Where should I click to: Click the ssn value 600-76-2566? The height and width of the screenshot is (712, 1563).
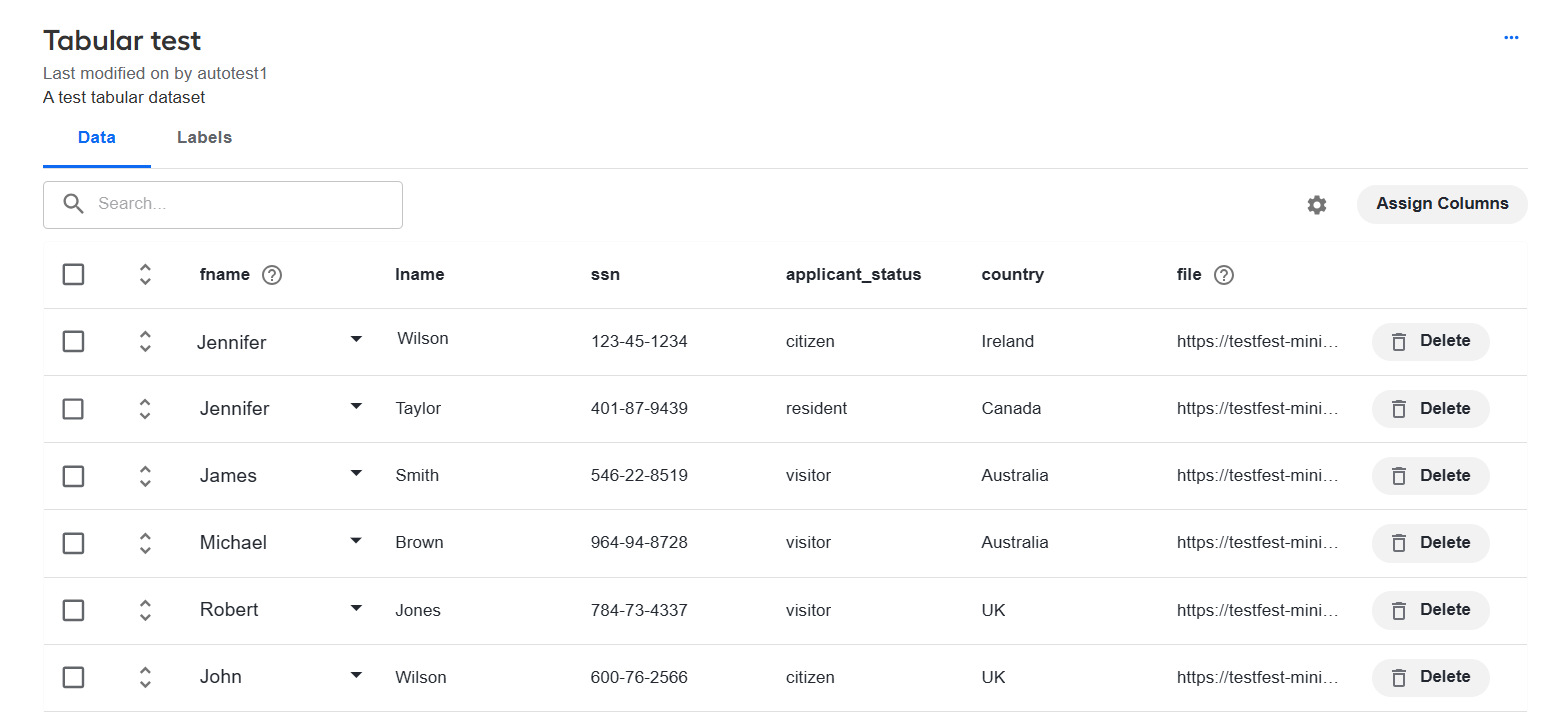pyautogui.click(x=639, y=677)
